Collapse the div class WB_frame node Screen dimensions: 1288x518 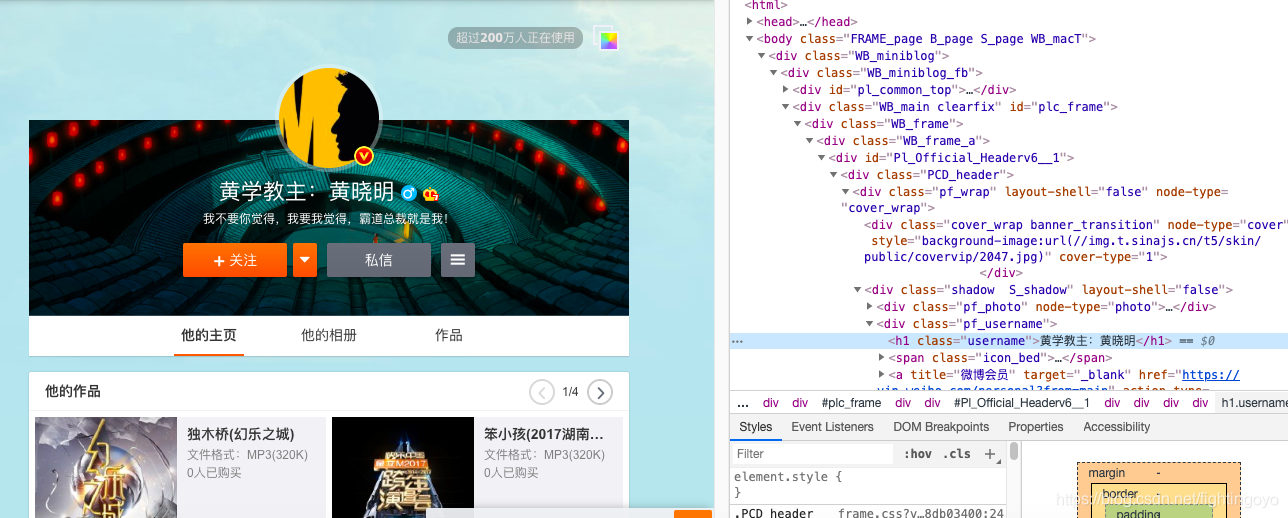click(798, 124)
